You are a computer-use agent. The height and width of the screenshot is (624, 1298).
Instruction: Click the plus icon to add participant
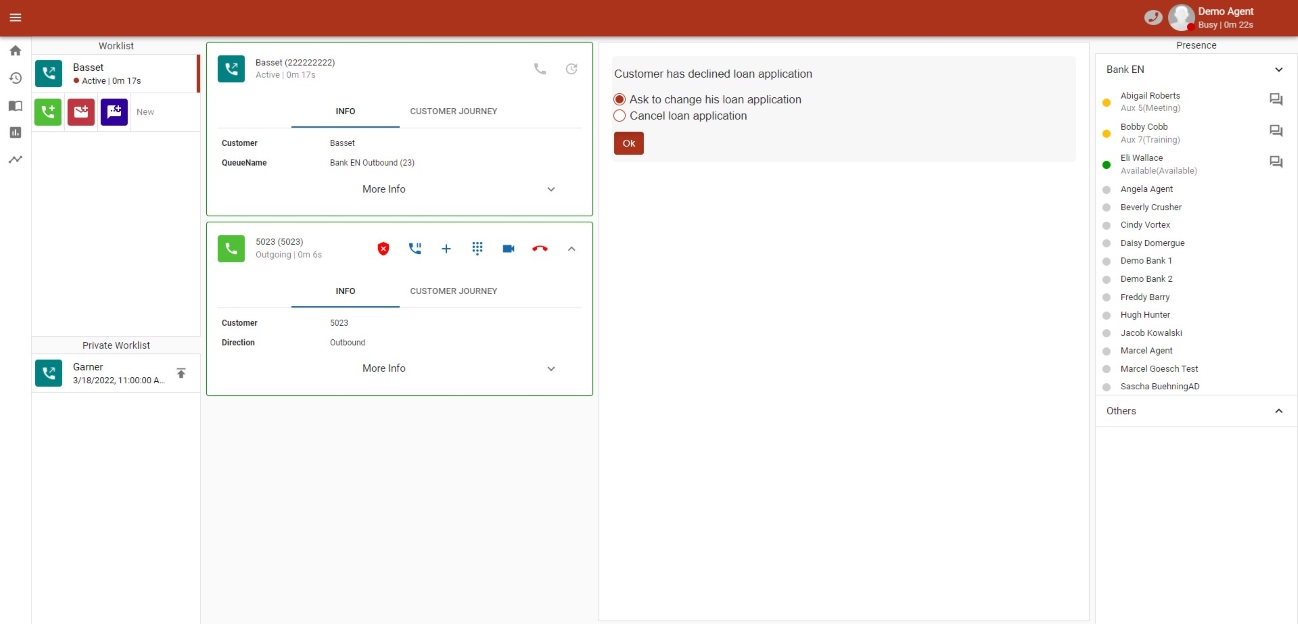click(x=446, y=249)
